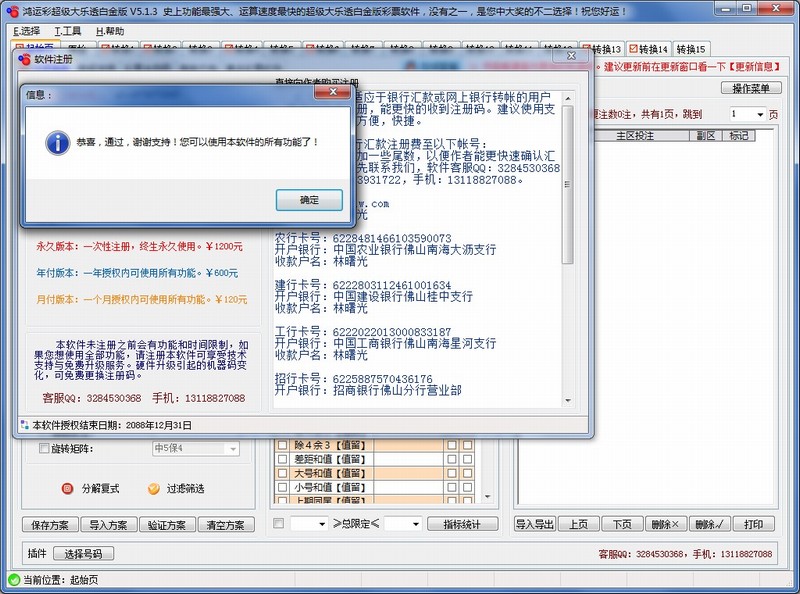Click the 删除× delete icon

(664, 522)
